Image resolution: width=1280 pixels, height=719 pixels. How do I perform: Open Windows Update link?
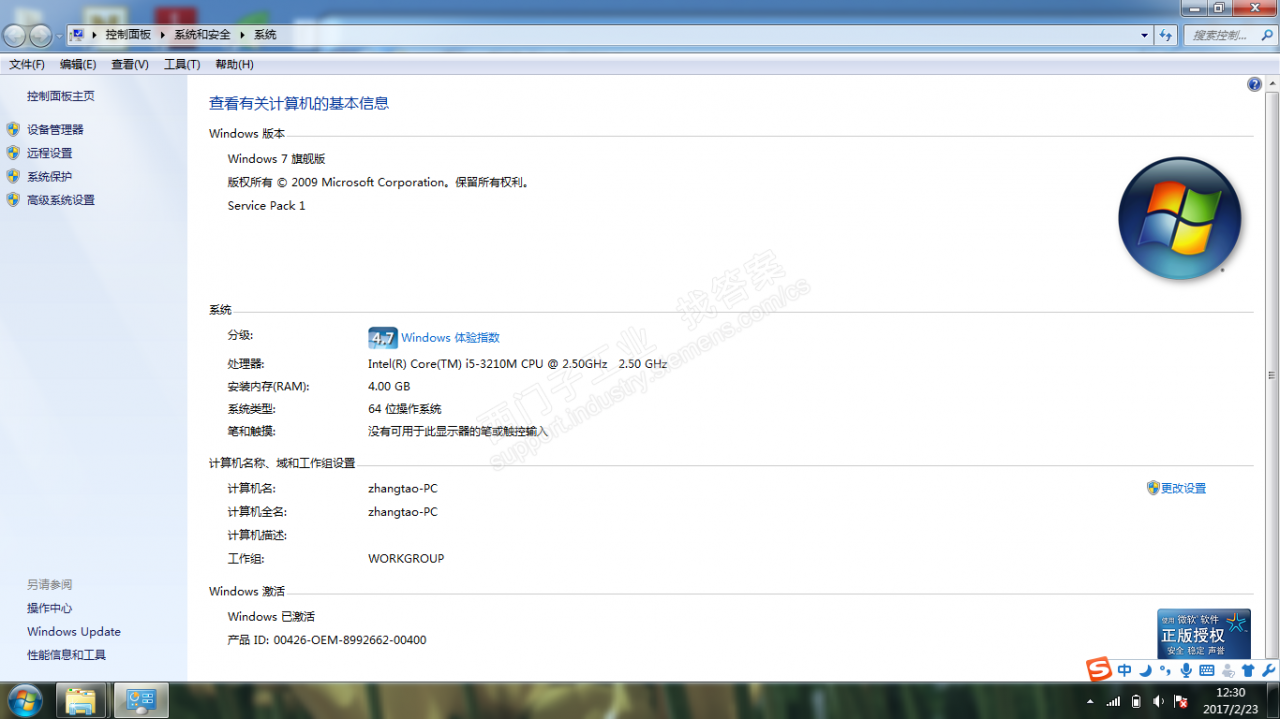[x=74, y=632]
